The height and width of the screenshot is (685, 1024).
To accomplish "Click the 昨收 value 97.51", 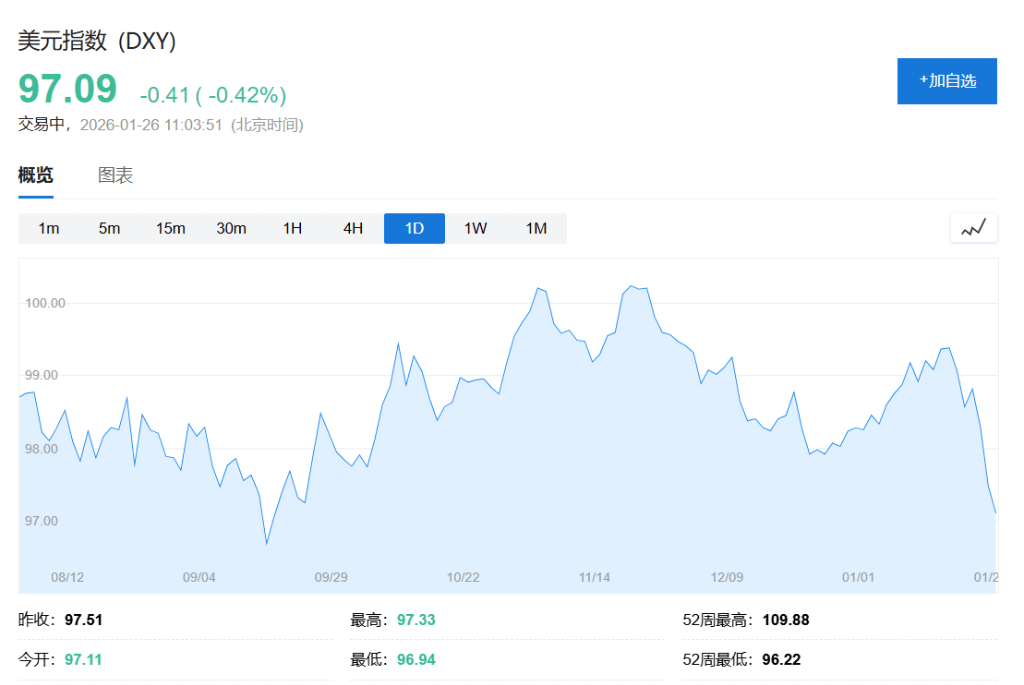I will (84, 620).
